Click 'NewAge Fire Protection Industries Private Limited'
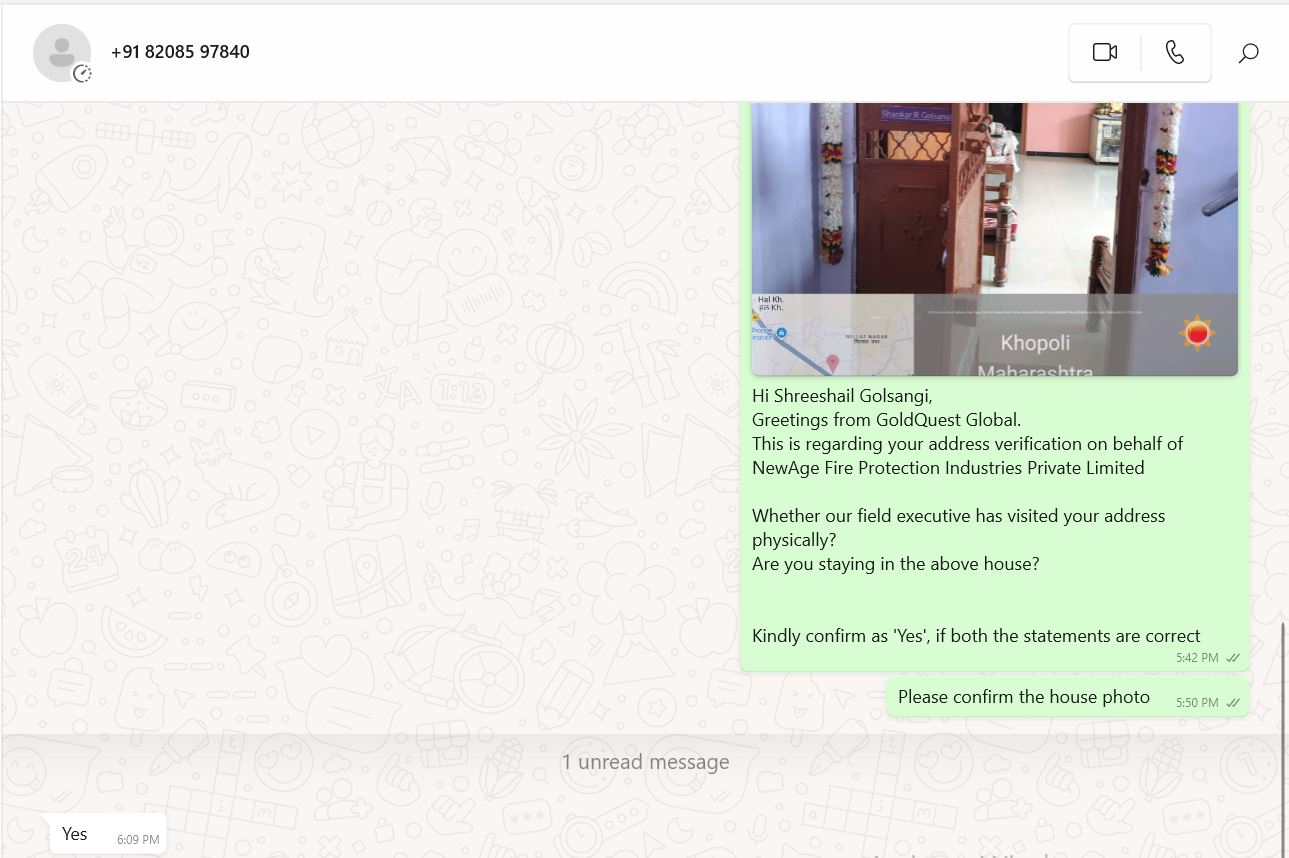 click(948, 468)
